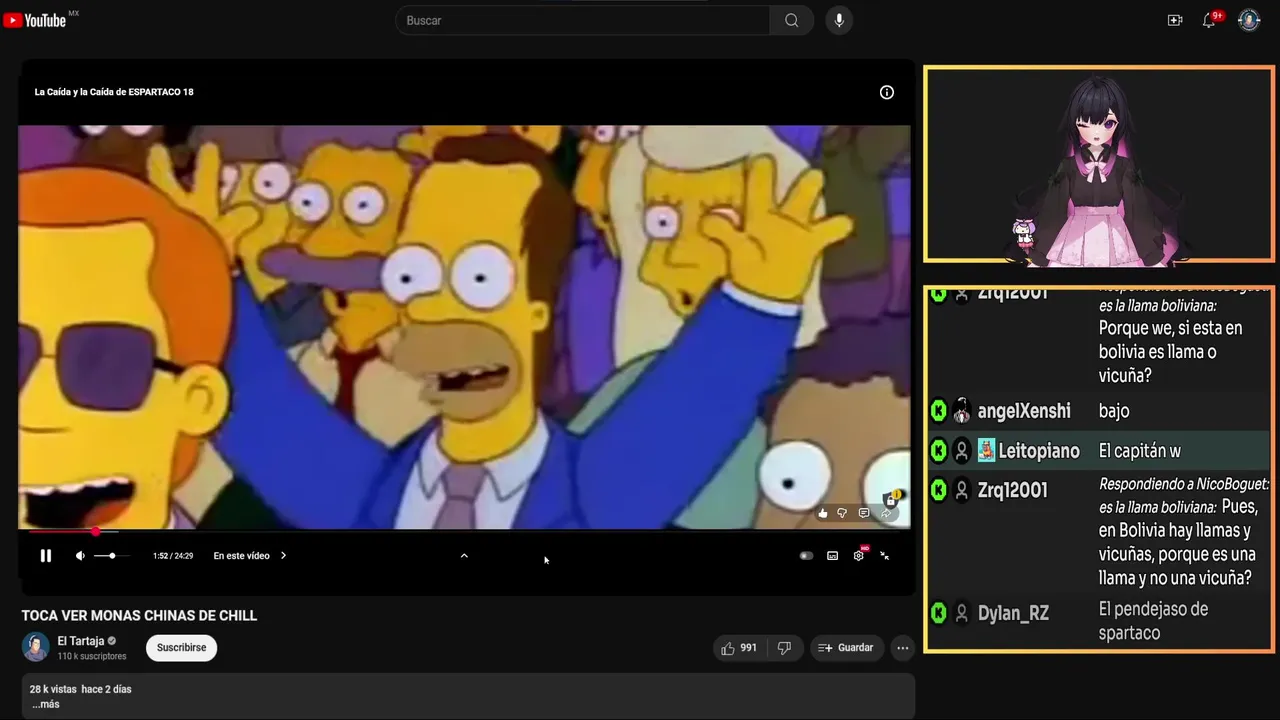The height and width of the screenshot is (720, 1280).
Task: Open the account avatar menu
Action: 1249,20
